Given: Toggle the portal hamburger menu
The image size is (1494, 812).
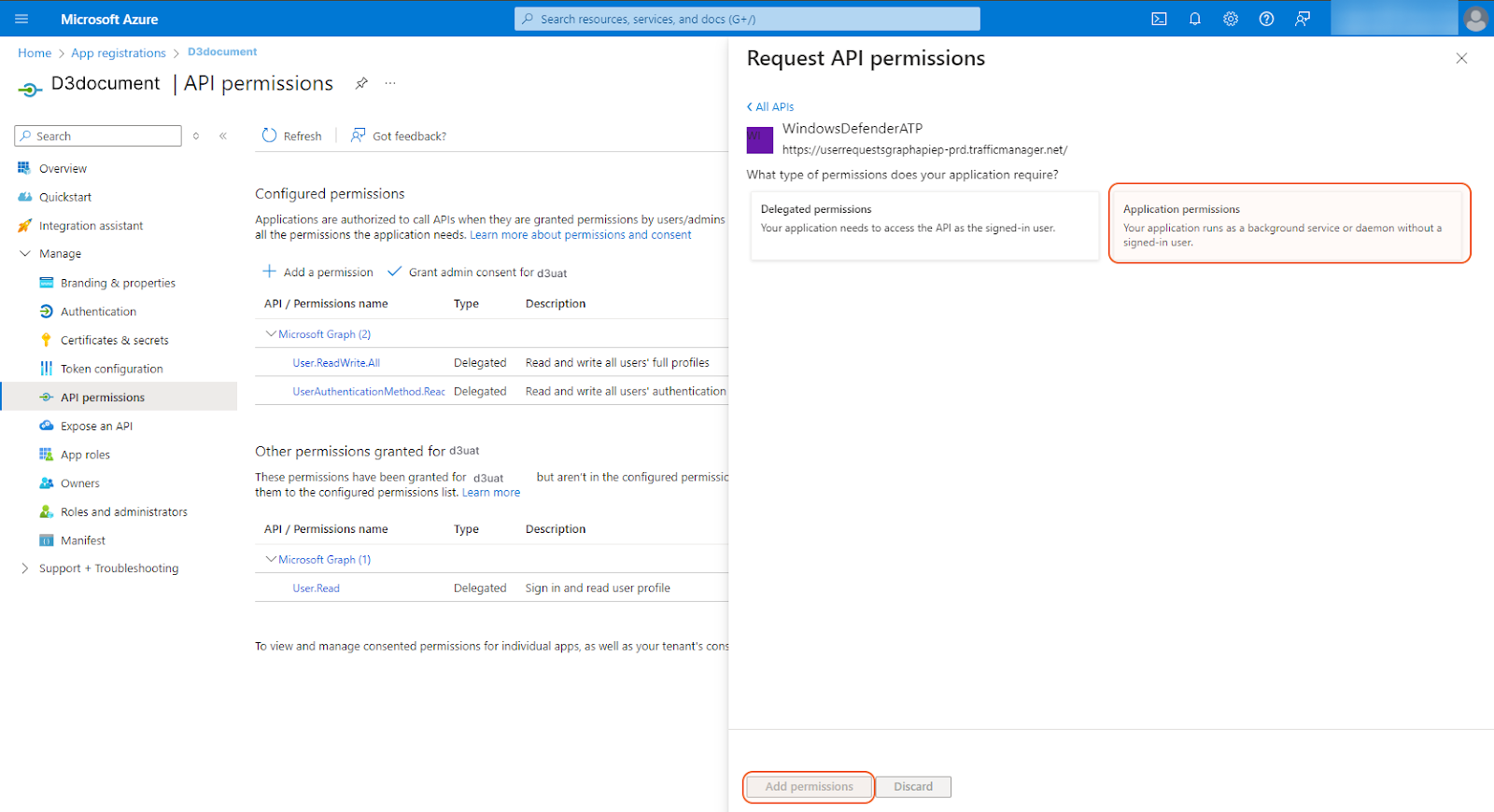Looking at the screenshot, I should point(21,19).
